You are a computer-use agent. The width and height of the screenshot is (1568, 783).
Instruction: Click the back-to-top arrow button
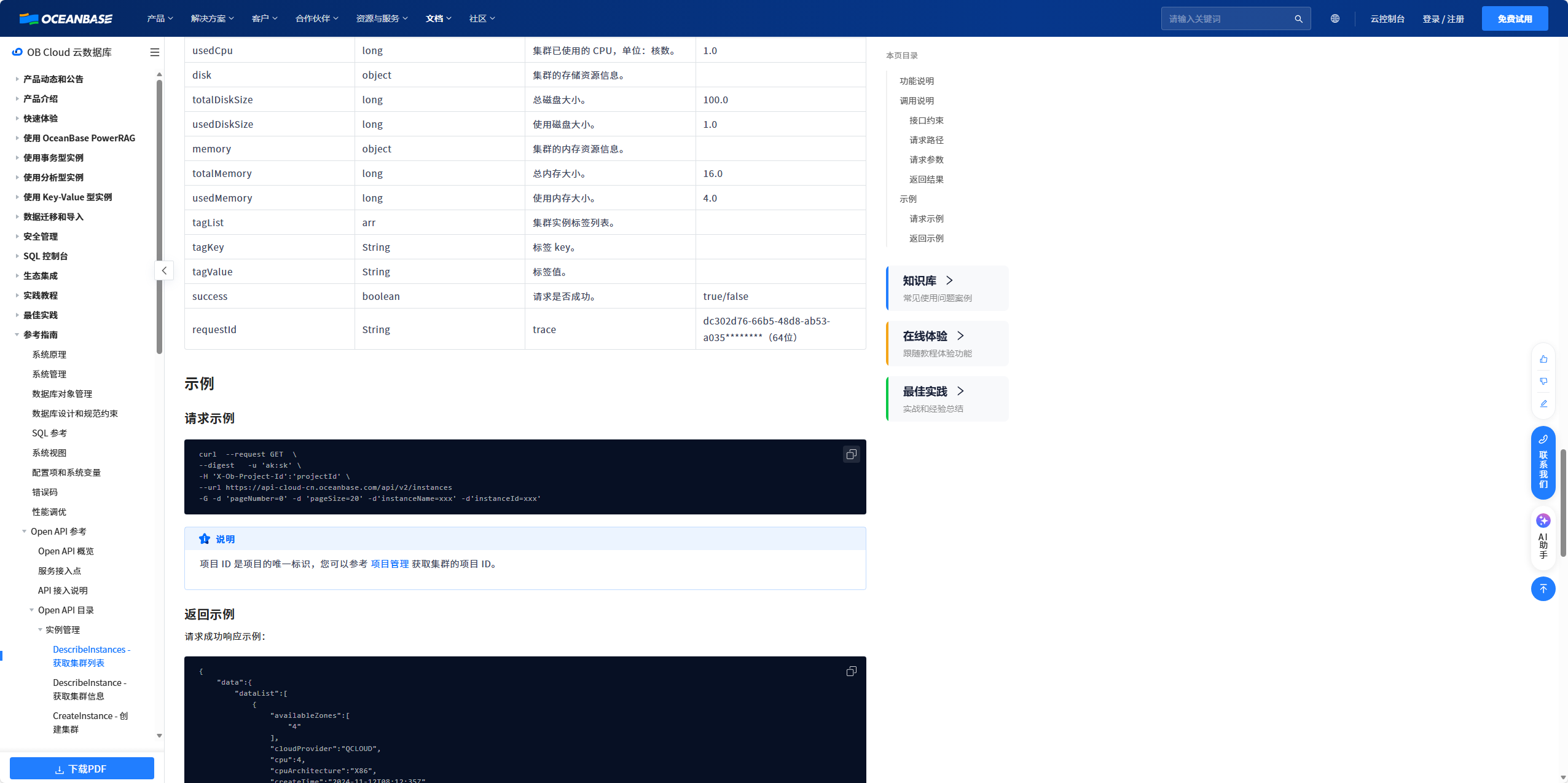click(1543, 589)
